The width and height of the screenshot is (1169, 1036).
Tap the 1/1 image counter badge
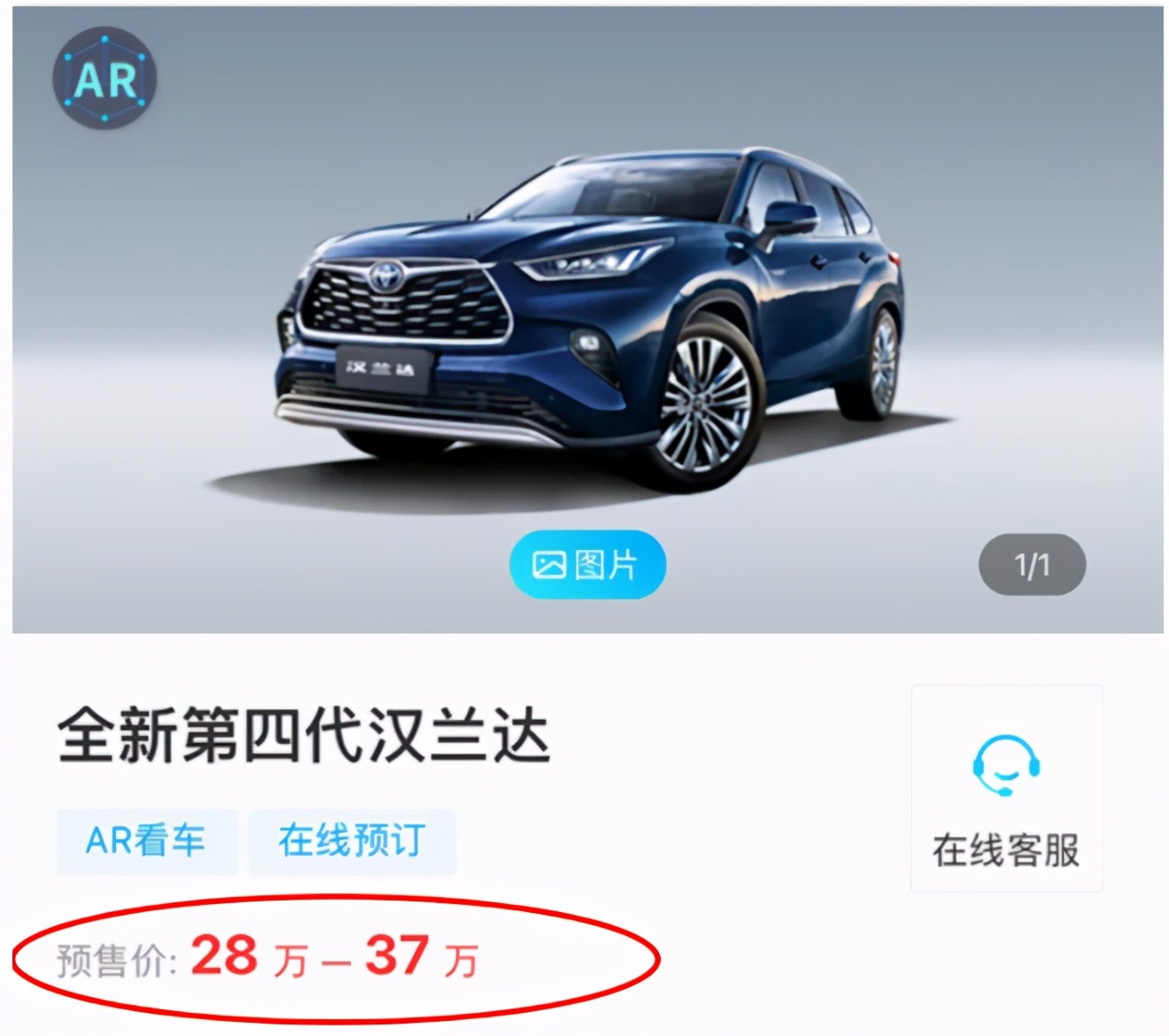pyautogui.click(x=1032, y=565)
